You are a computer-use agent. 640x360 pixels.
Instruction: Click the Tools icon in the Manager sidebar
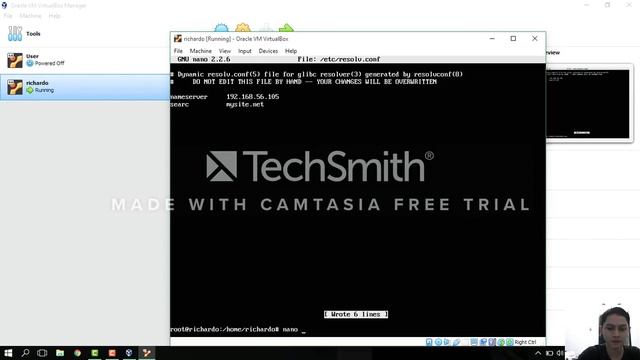(15, 33)
